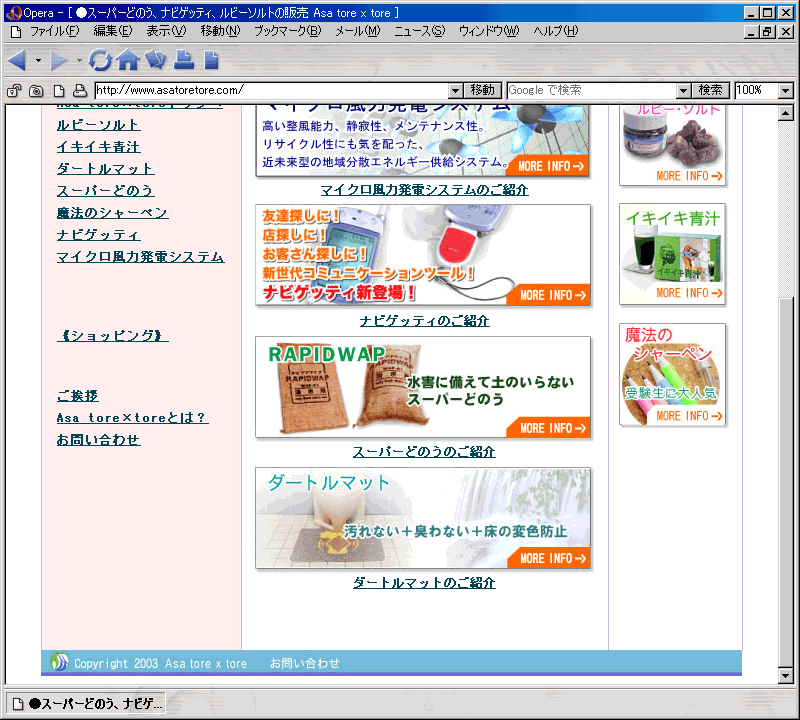Expand the address bar URL history dropdown

click(x=456, y=91)
